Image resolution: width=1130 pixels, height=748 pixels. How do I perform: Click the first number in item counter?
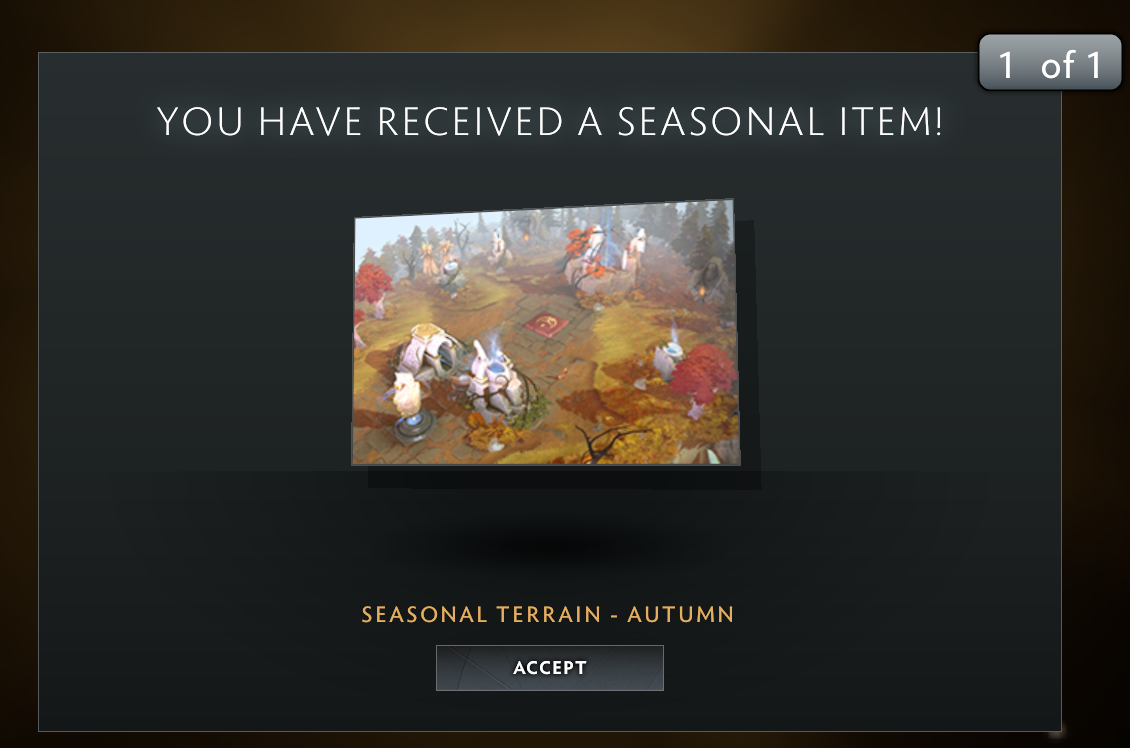click(1006, 65)
